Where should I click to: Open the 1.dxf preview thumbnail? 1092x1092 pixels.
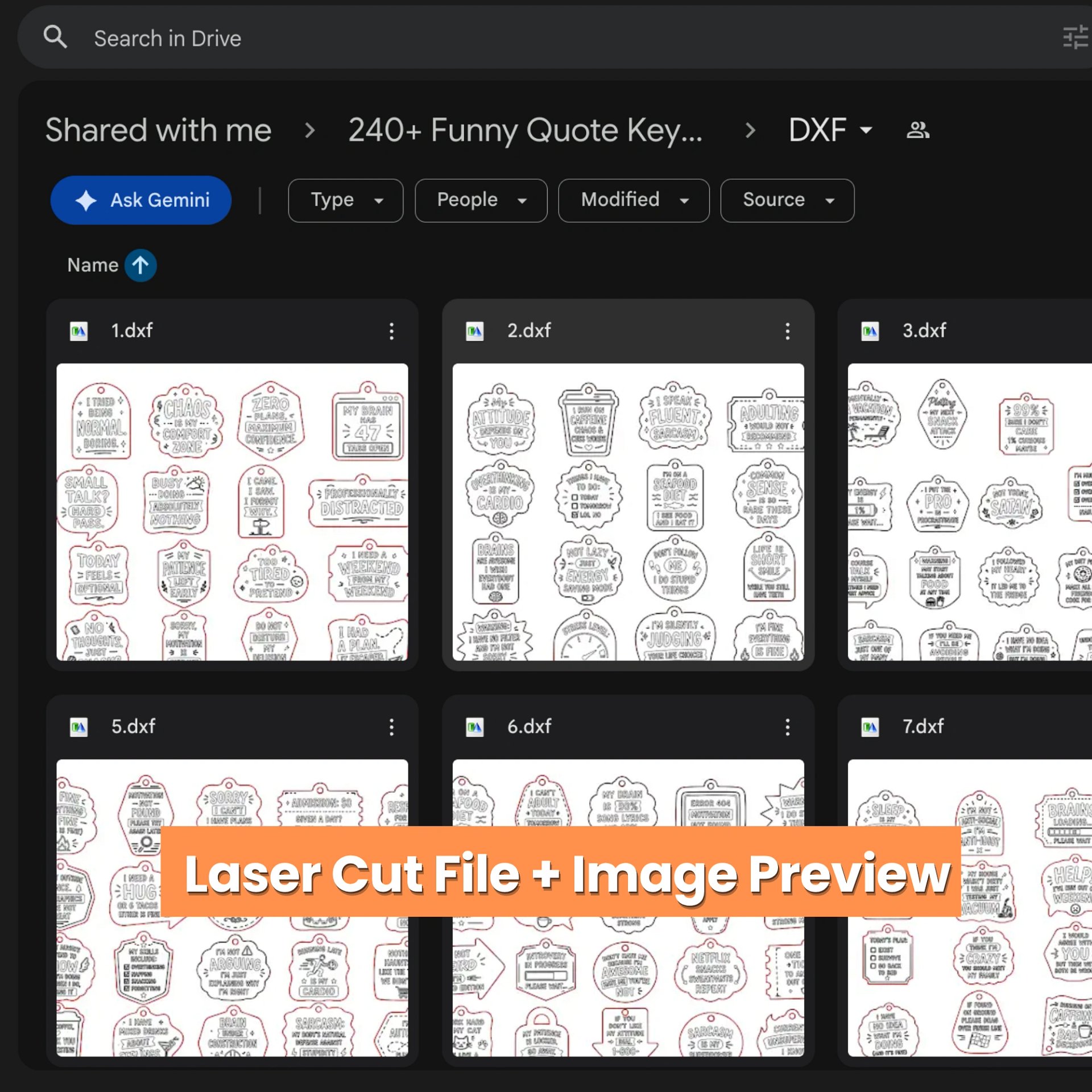232,512
